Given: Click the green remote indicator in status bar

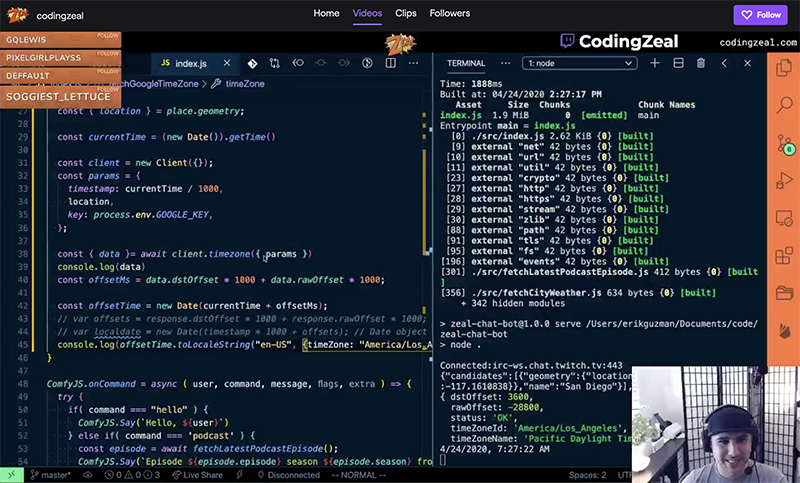Looking at the screenshot, I should (x=11, y=475).
